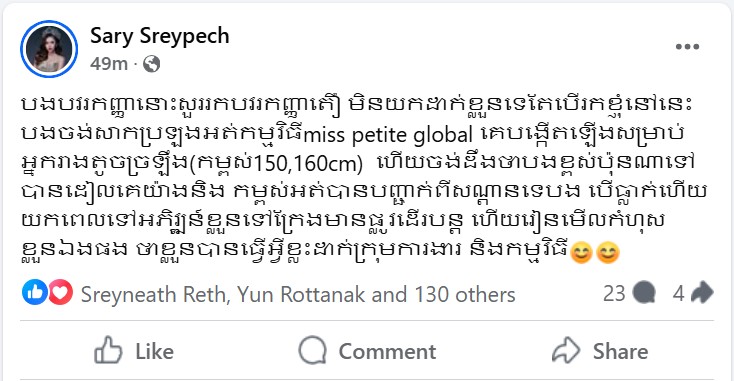Image resolution: width=734 pixels, height=381 pixels.
Task: Open Sary Sreypech profile picture
Action: 49,49
